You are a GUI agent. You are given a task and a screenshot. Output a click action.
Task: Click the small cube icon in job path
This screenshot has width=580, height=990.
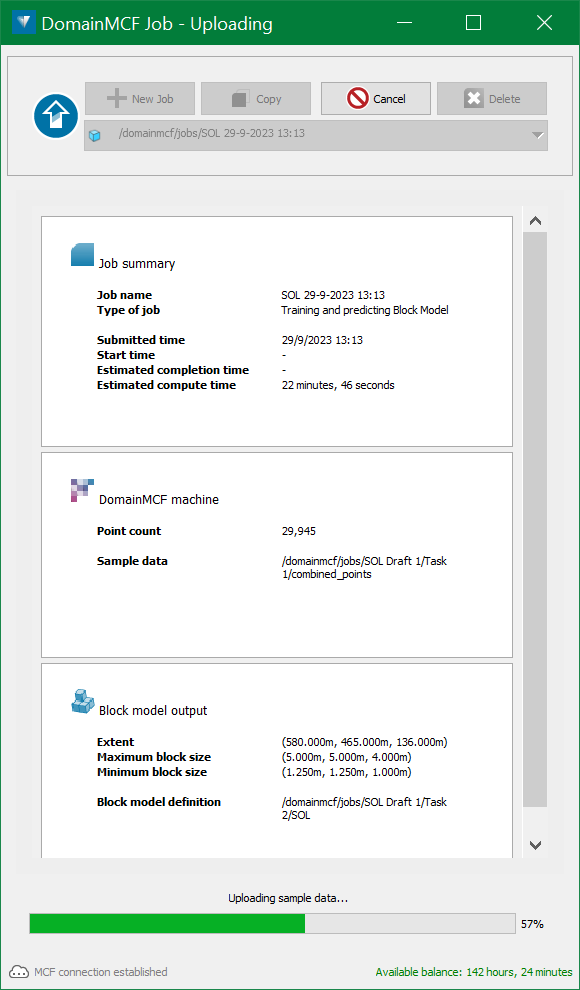click(95, 136)
